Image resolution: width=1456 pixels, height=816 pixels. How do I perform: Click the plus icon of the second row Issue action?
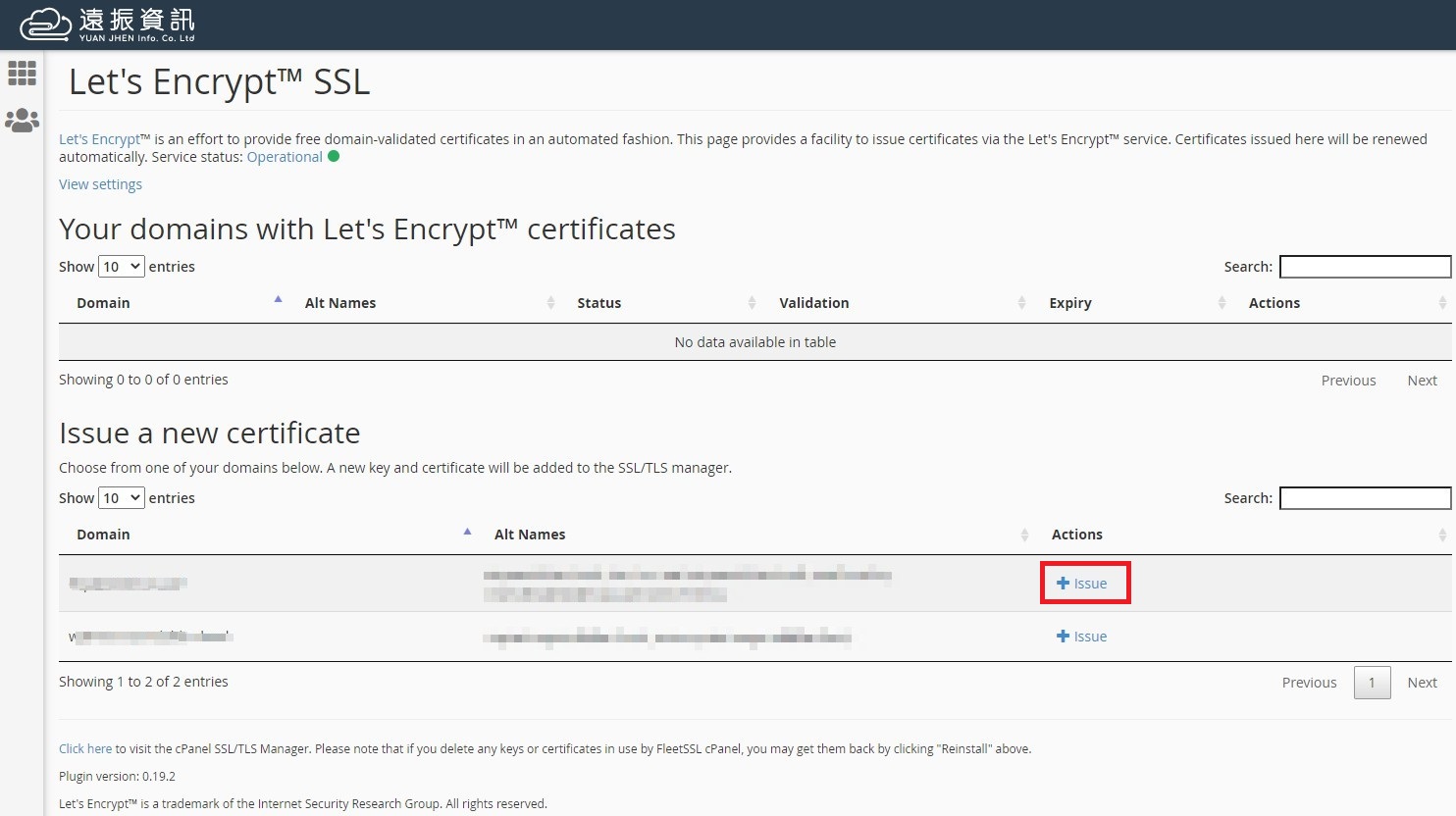tap(1063, 637)
